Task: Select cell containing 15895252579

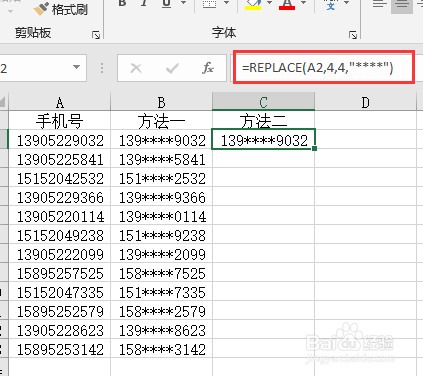Action: (60, 311)
